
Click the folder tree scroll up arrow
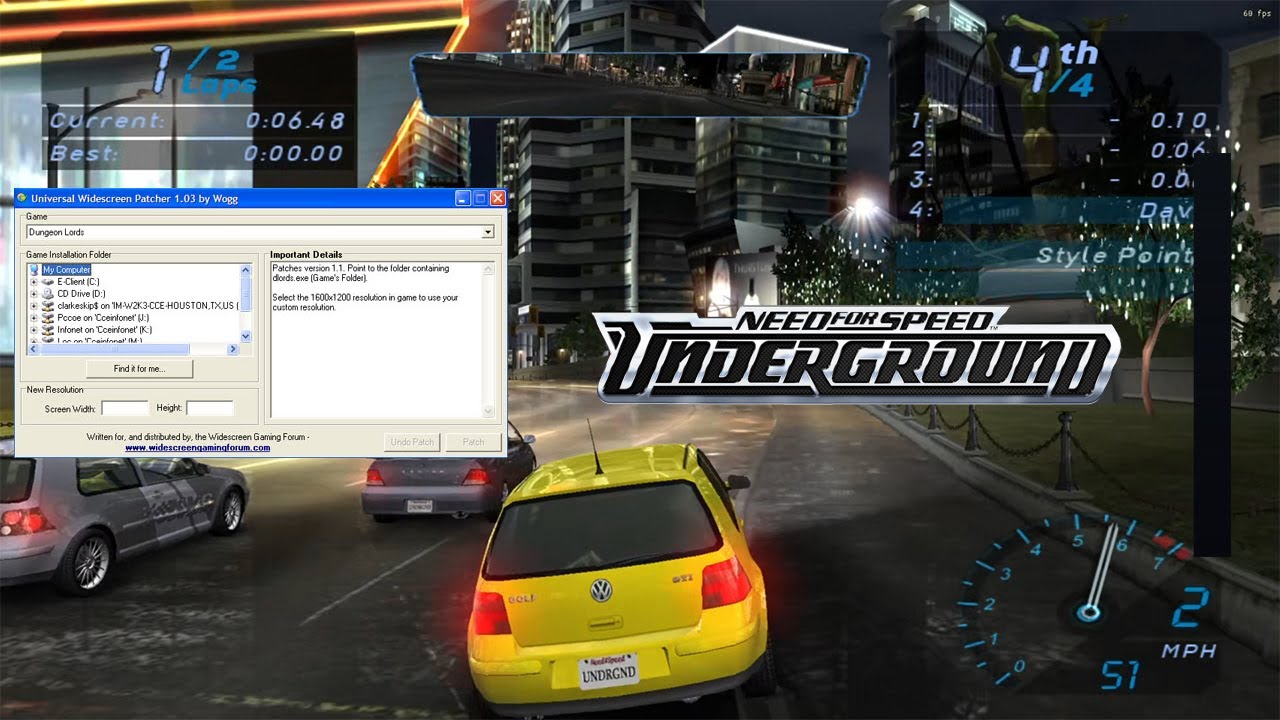tap(246, 270)
